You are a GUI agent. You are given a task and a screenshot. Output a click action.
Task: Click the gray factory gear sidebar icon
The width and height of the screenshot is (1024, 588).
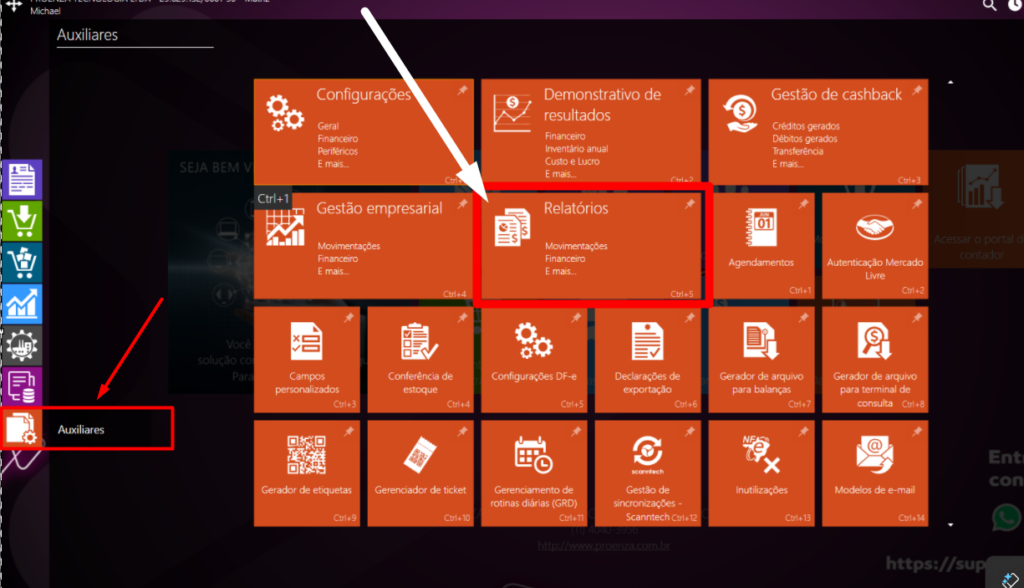point(22,345)
